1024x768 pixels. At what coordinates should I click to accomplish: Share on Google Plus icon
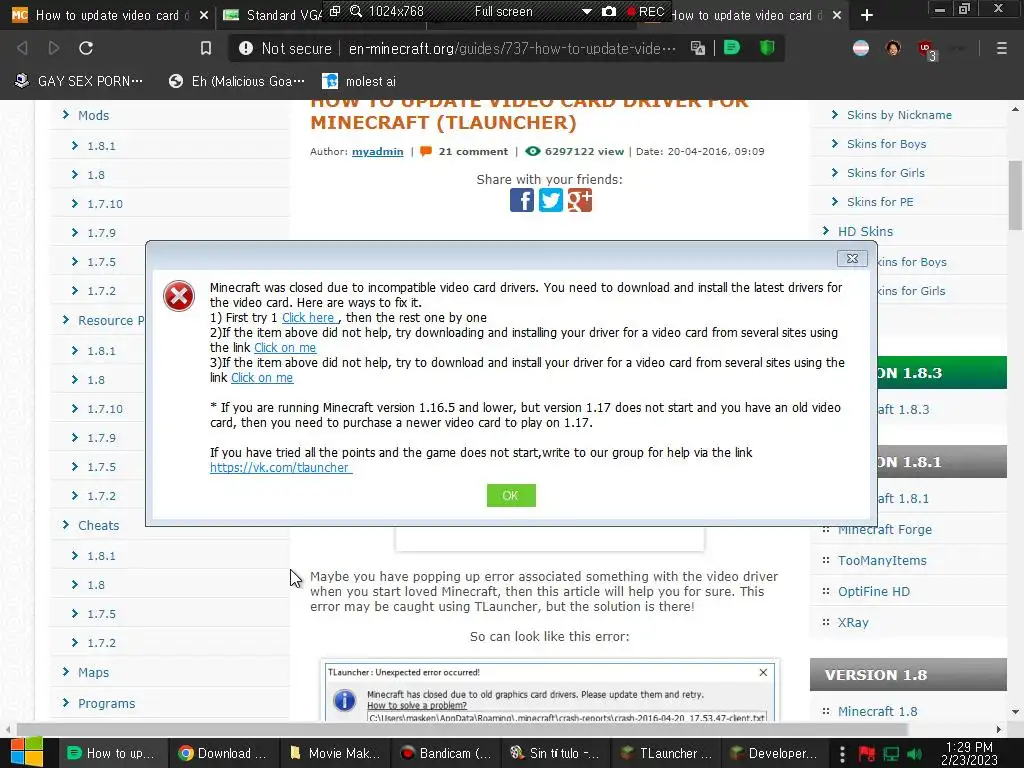(579, 200)
